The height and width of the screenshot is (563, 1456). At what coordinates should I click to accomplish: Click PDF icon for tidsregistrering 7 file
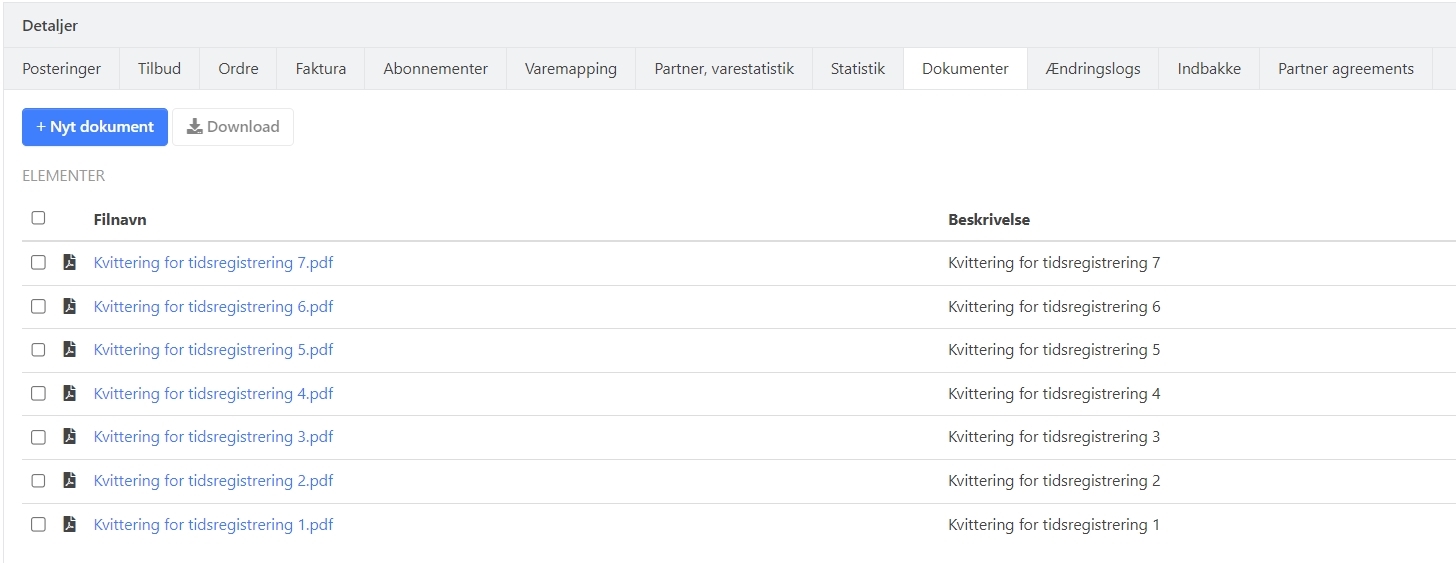pyautogui.click(x=70, y=263)
